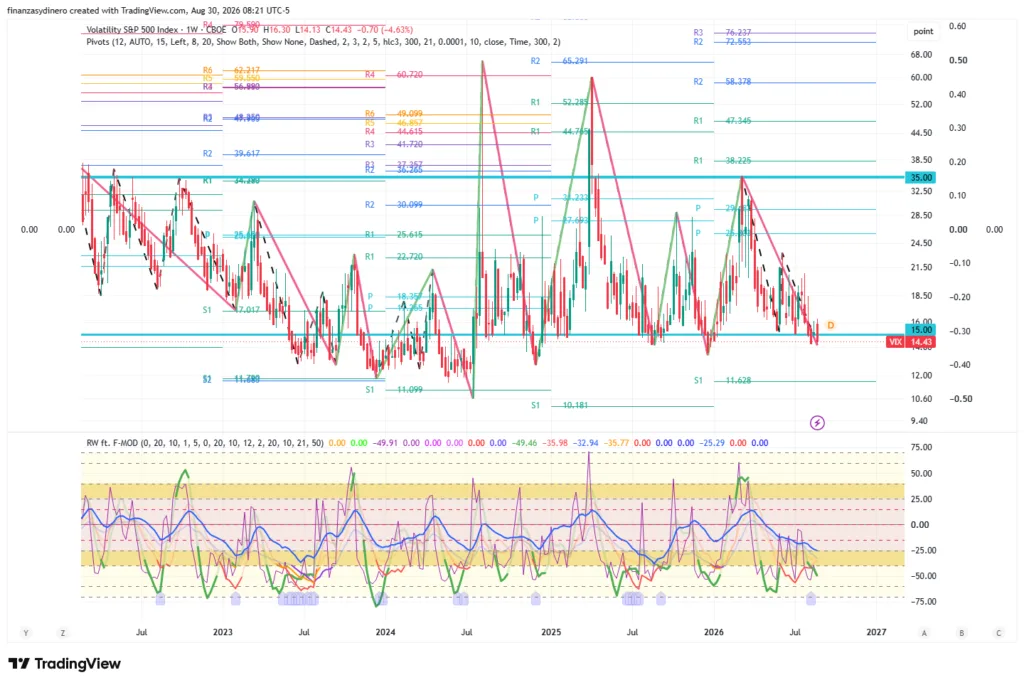This screenshot has height=685, width=1024.
Task: Click the -25.29 indicator value in legend
Action: (x=712, y=443)
